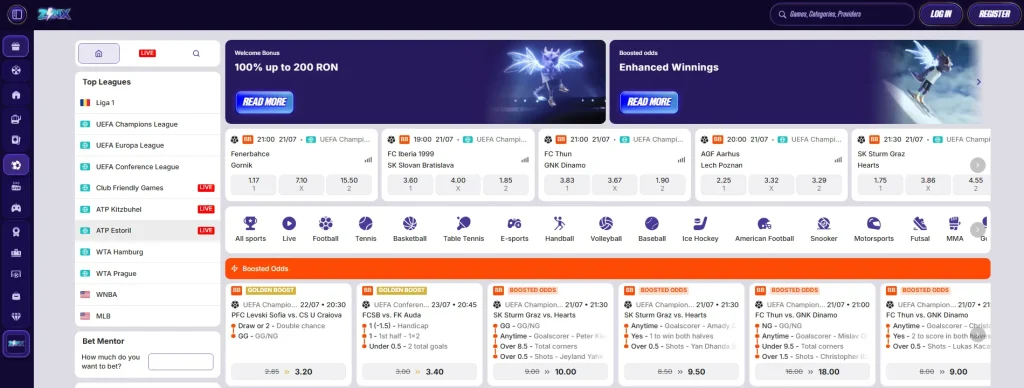The height and width of the screenshot is (388, 1024).
Task: Pick FC Thun win odds 3.83
Action: 568,184
